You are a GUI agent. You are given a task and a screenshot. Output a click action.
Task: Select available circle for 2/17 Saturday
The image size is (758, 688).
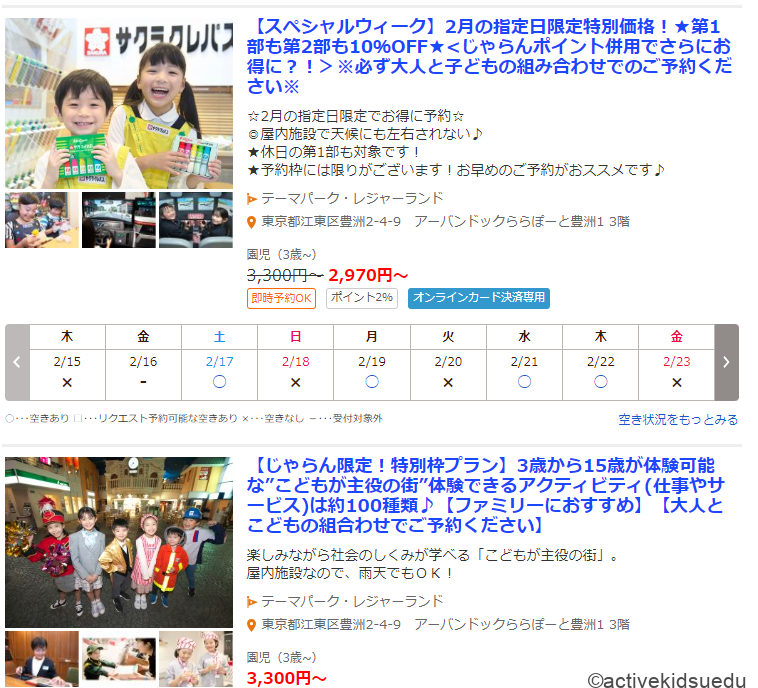point(219,382)
